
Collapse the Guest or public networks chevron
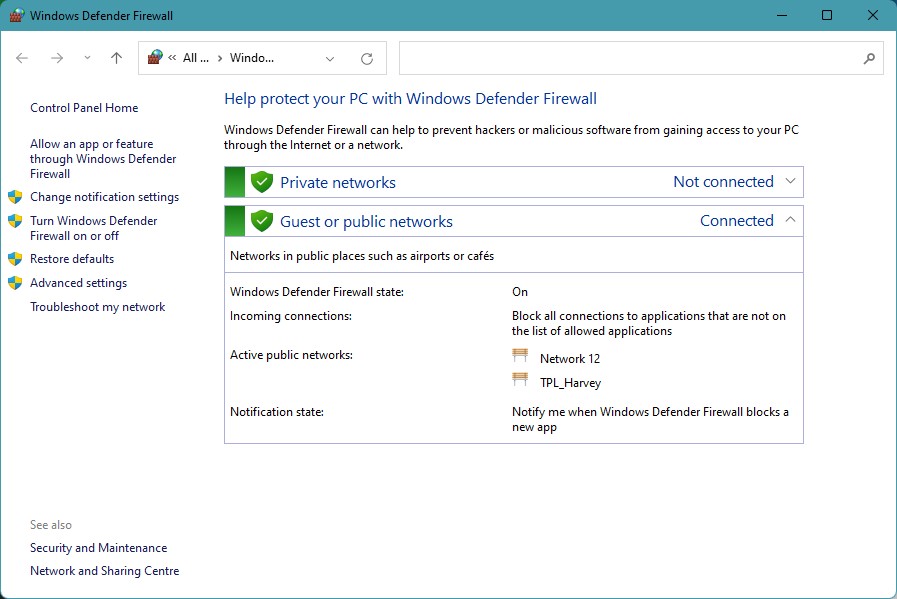tap(790, 220)
